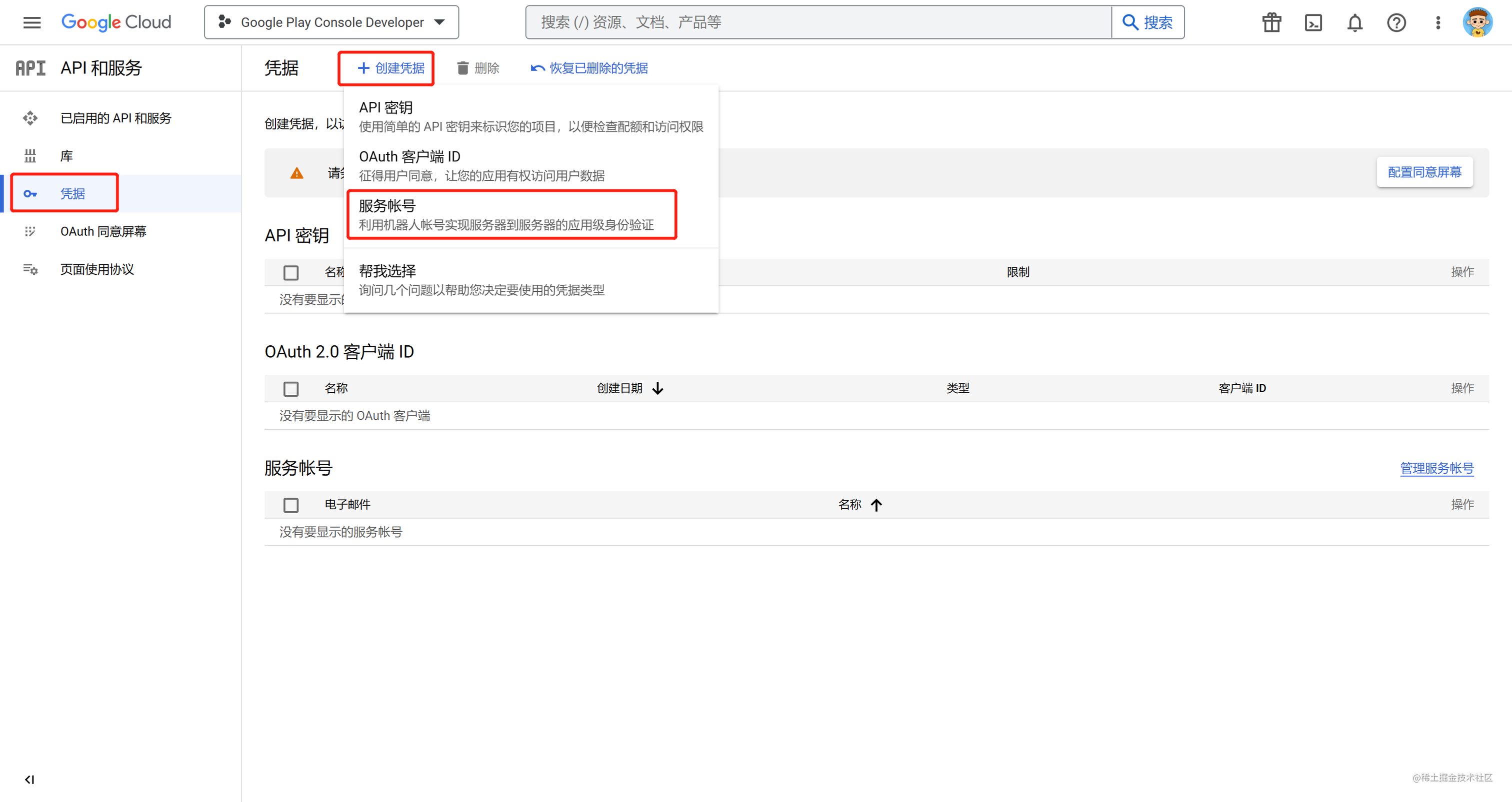The width and height of the screenshot is (1512, 802).
Task: Check the API 密钥 table header checkbox
Action: pyautogui.click(x=291, y=272)
